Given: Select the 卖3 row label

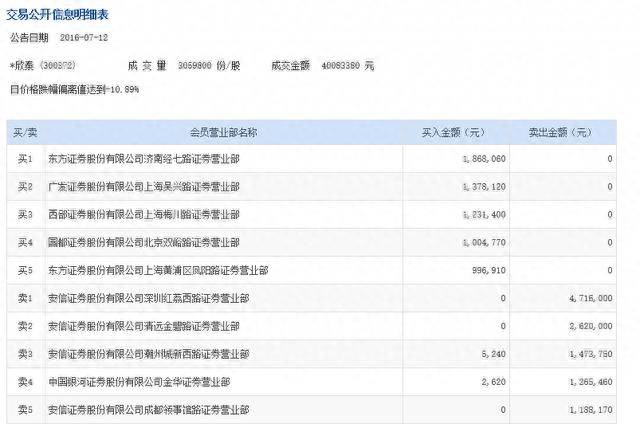Looking at the screenshot, I should (x=25, y=354).
